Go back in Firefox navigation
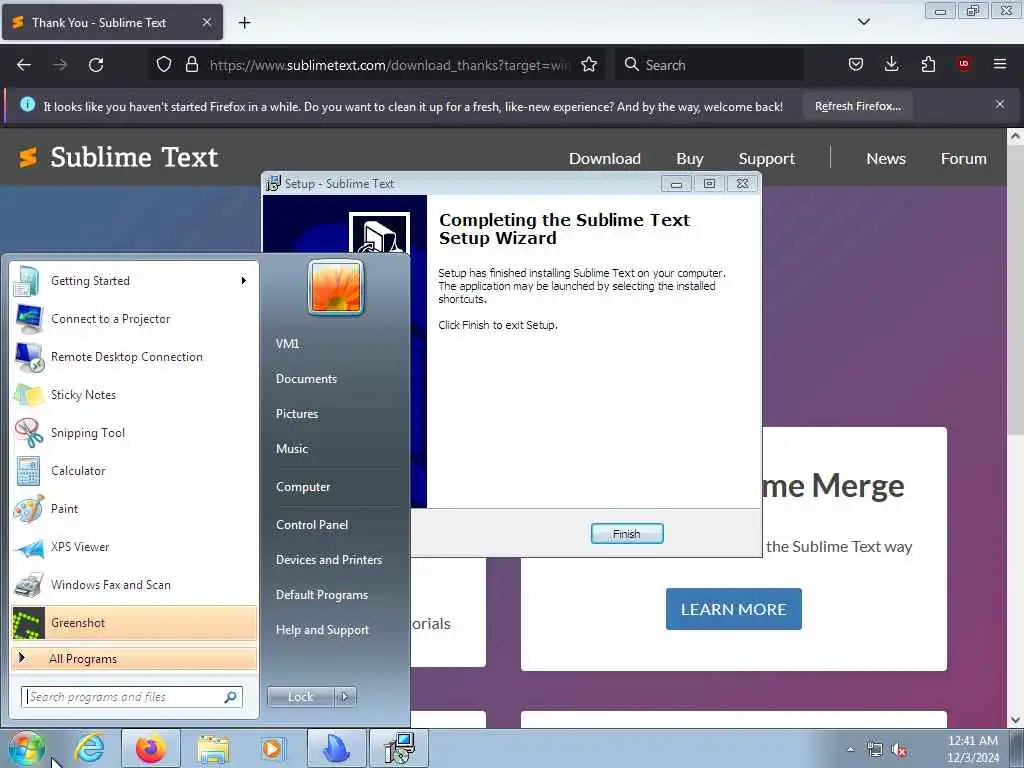This screenshot has width=1024, height=768. (24, 65)
